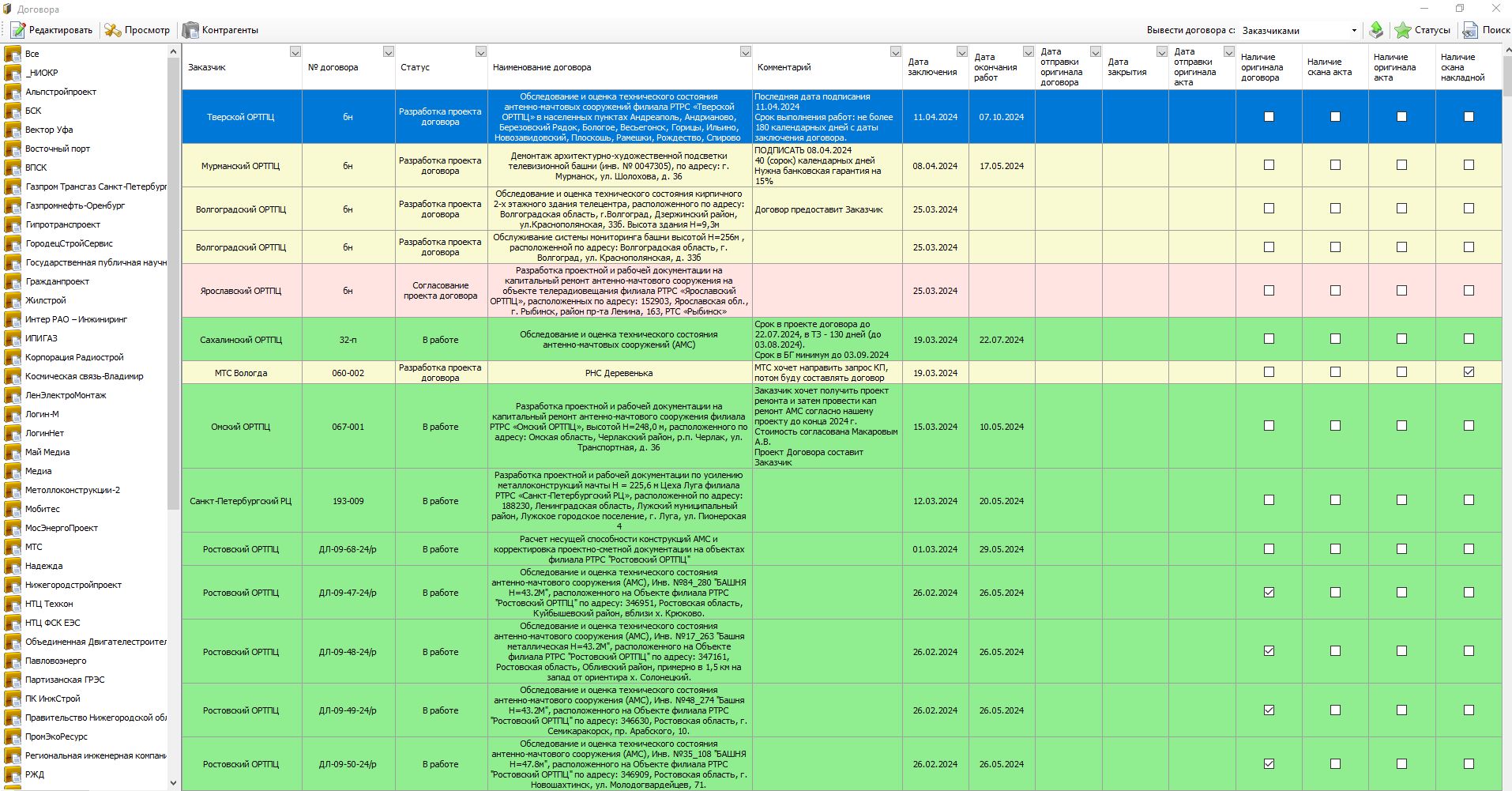Viewport: 1512px width, 791px height.
Task: Click the Логин-М folder icon
Action: click(13, 414)
